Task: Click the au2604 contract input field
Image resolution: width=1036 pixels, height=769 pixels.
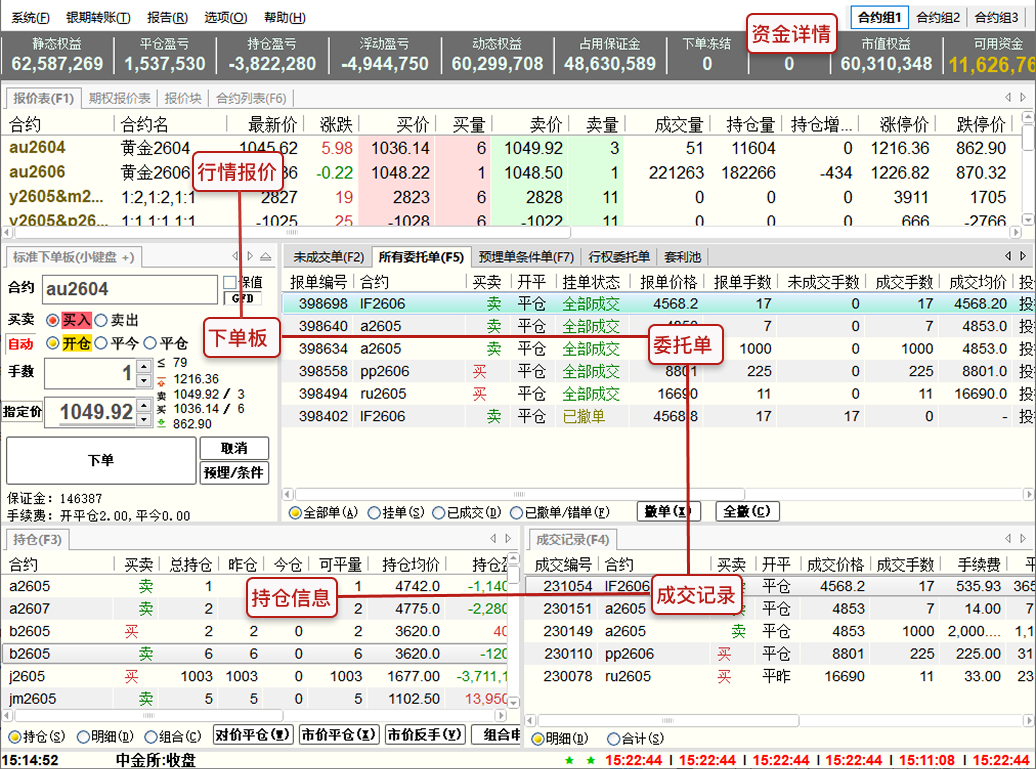Action: coord(129,290)
